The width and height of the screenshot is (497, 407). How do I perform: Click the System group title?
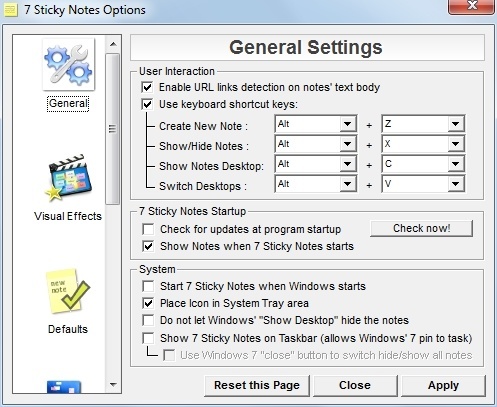[157, 269]
